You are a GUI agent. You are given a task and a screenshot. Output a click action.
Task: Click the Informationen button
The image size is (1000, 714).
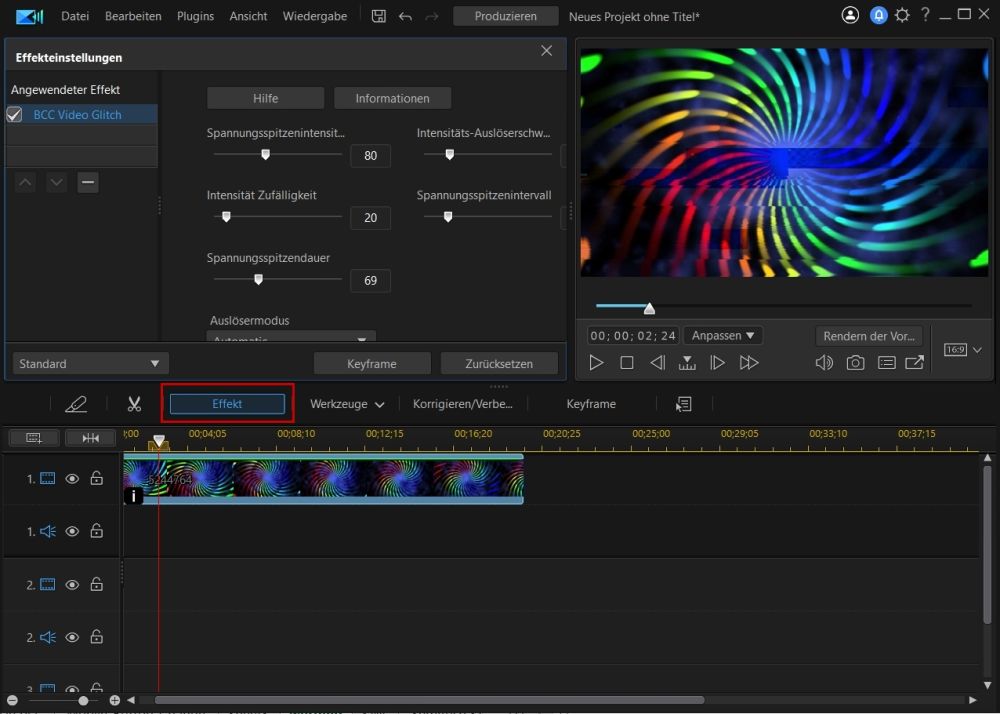[x=392, y=98]
